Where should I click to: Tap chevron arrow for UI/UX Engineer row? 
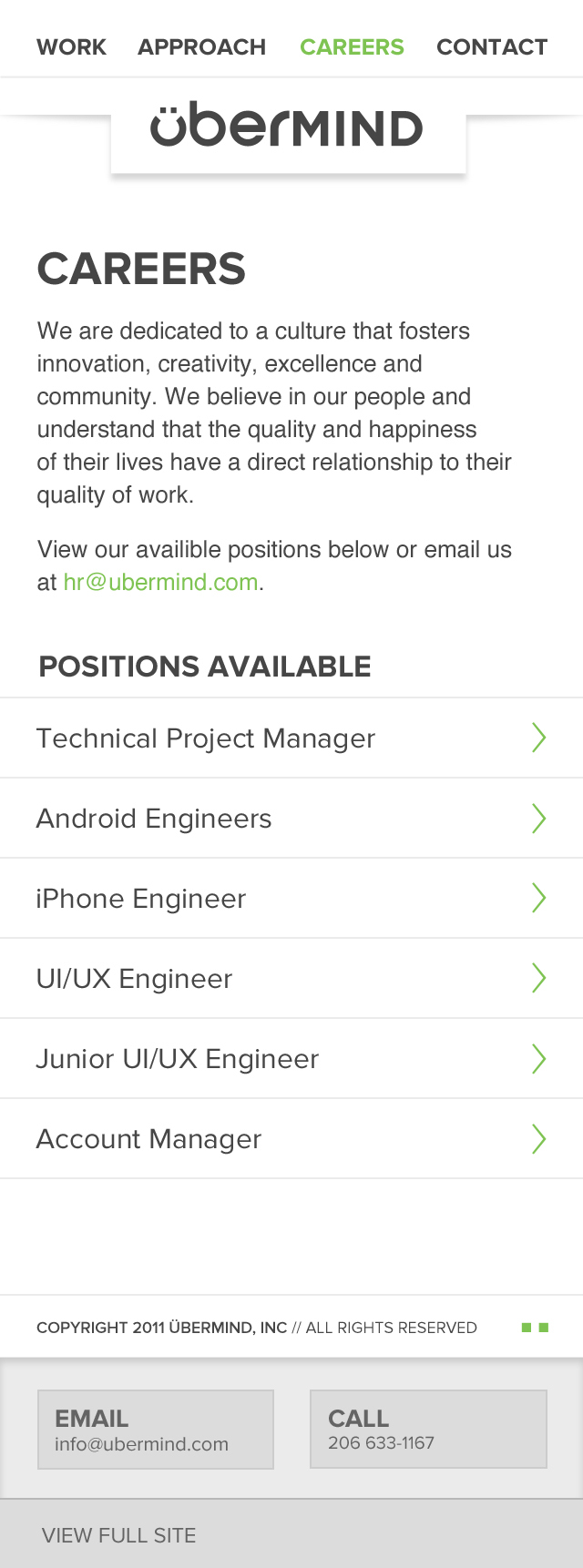539,978
